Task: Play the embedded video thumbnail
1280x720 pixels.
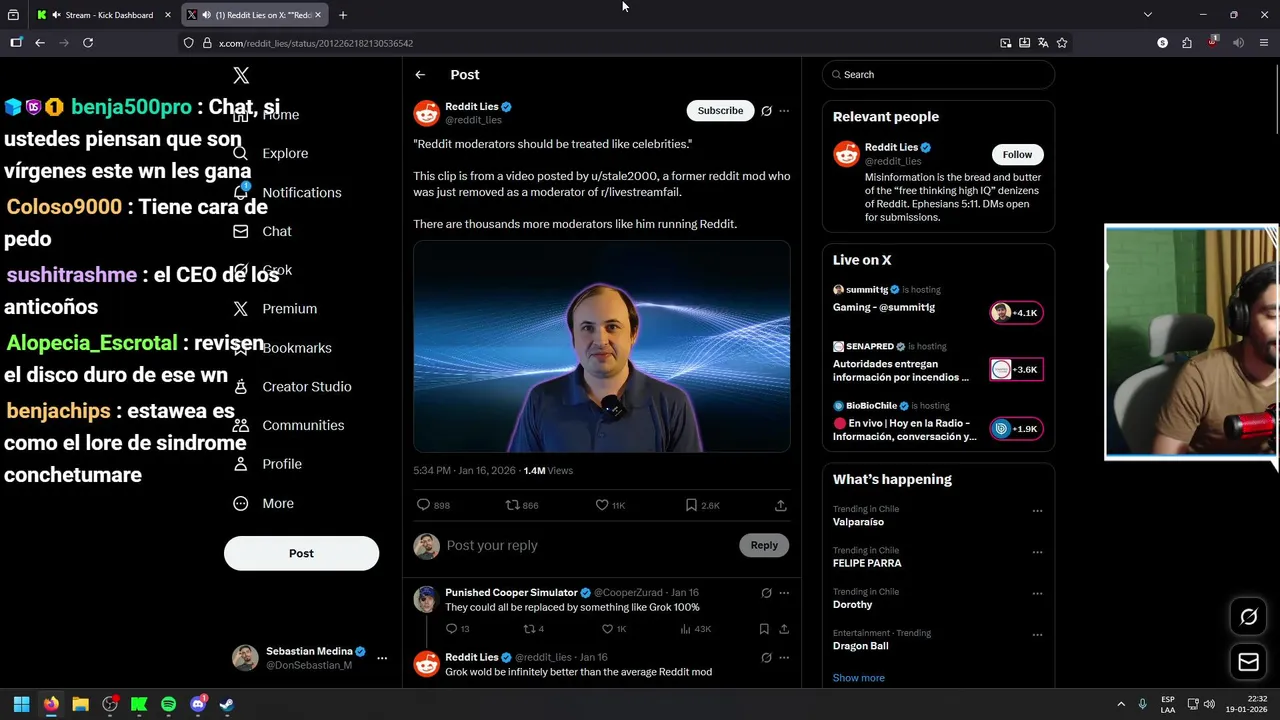Action: pos(602,347)
